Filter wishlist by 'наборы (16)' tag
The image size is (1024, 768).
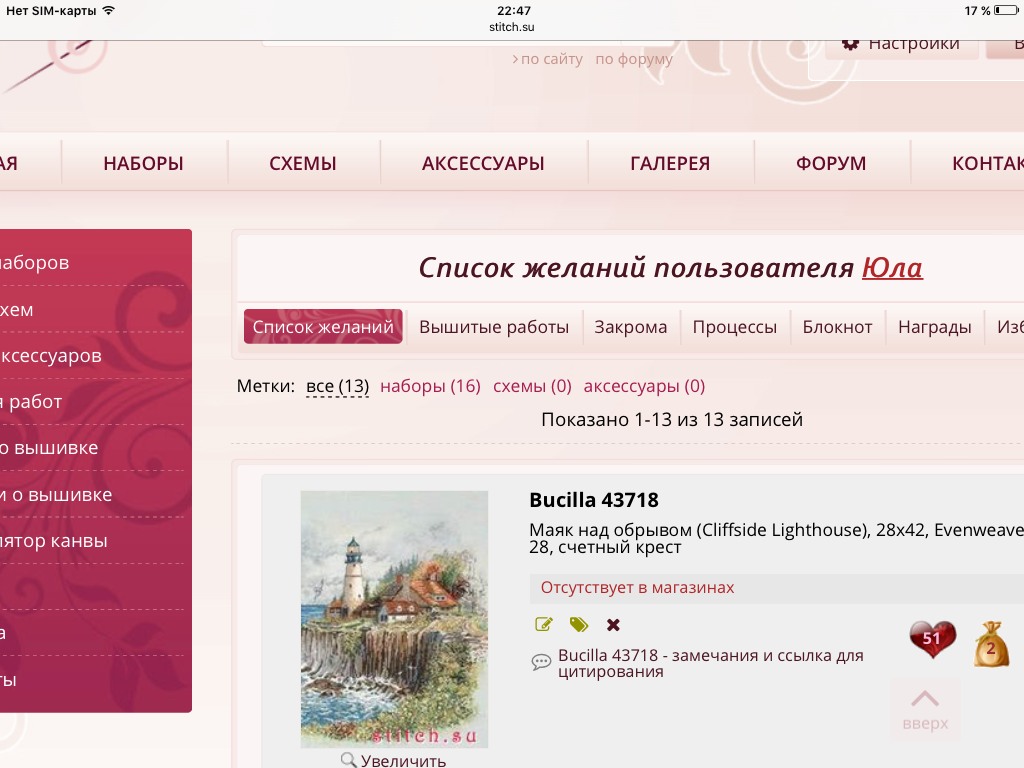pyautogui.click(x=430, y=386)
